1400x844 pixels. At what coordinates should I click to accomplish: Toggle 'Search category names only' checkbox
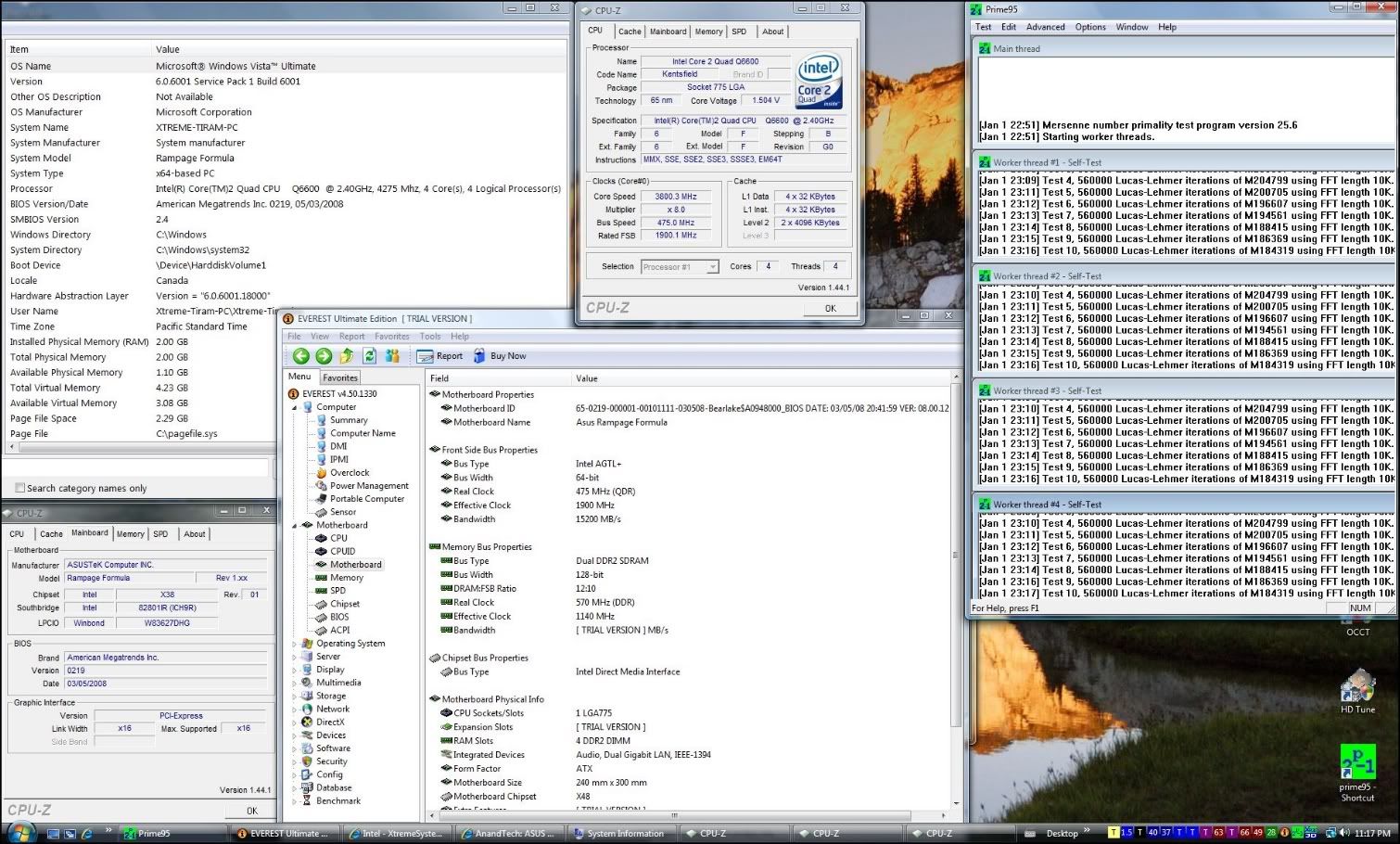pyautogui.click(x=19, y=488)
